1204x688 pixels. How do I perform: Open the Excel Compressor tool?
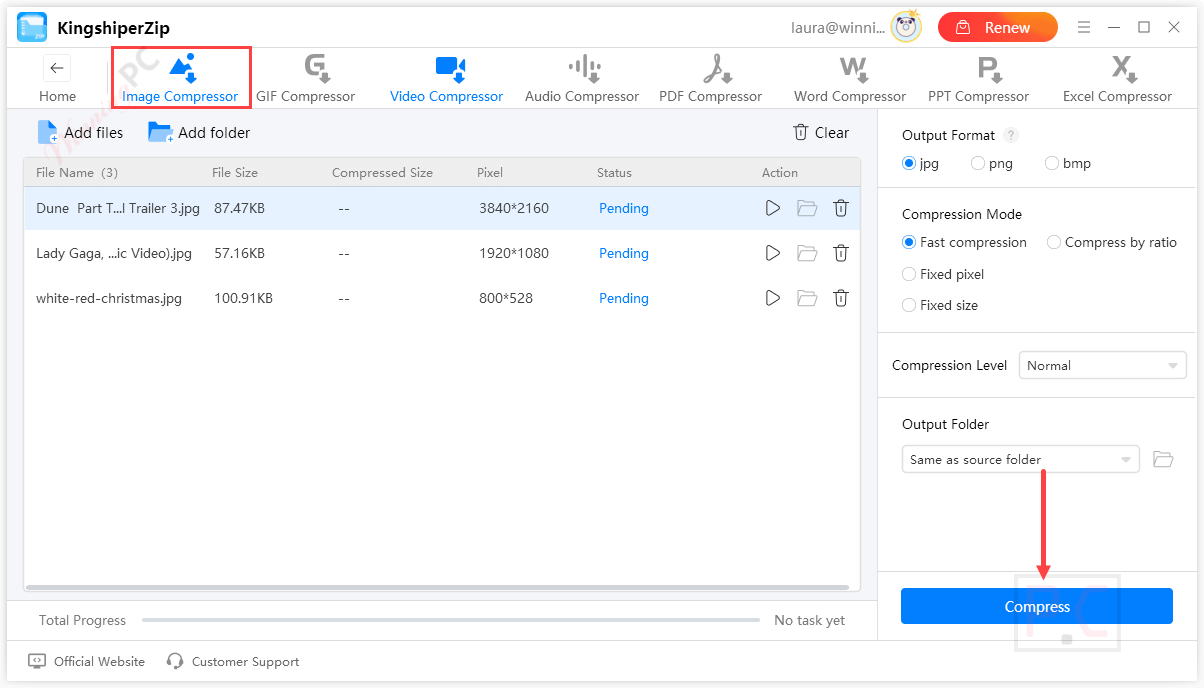[1117, 79]
